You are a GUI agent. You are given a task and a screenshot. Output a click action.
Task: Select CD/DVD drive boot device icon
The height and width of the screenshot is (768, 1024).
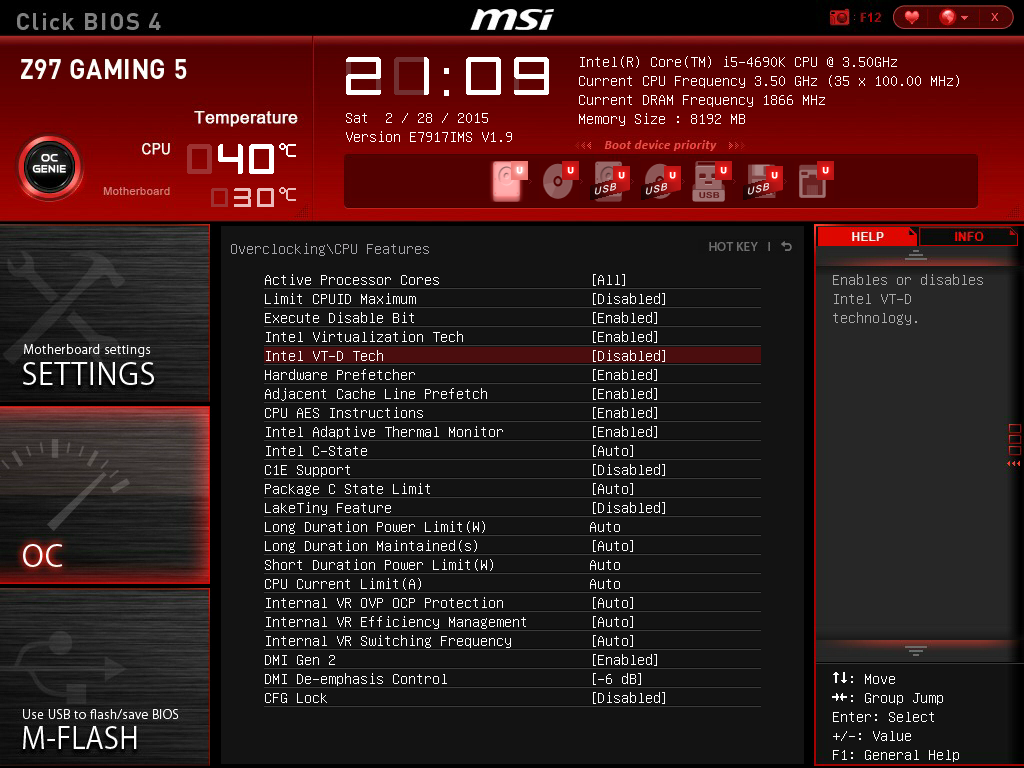coord(560,181)
